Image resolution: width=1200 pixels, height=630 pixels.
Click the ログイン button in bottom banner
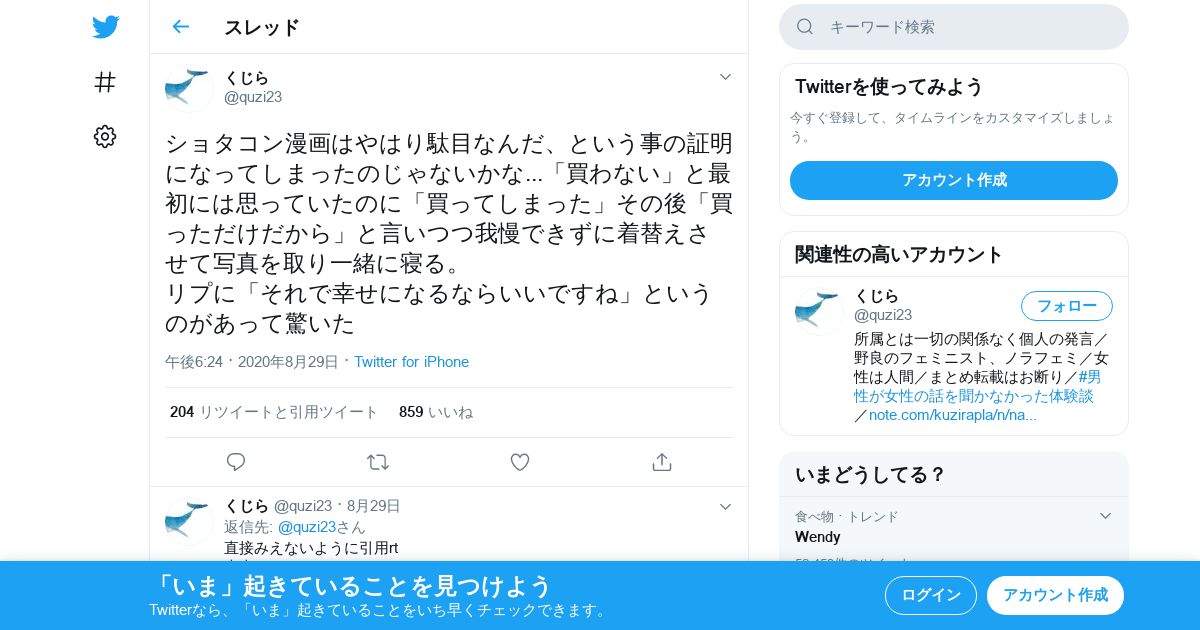click(931, 595)
